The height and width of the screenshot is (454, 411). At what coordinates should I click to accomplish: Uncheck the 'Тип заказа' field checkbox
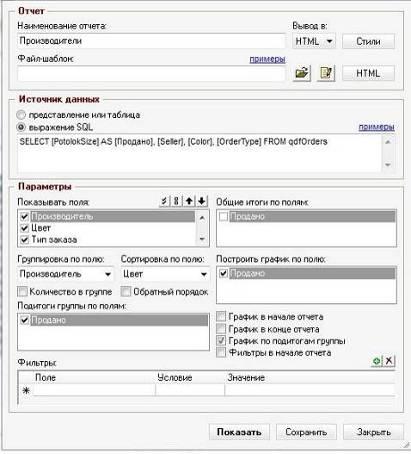[24, 240]
